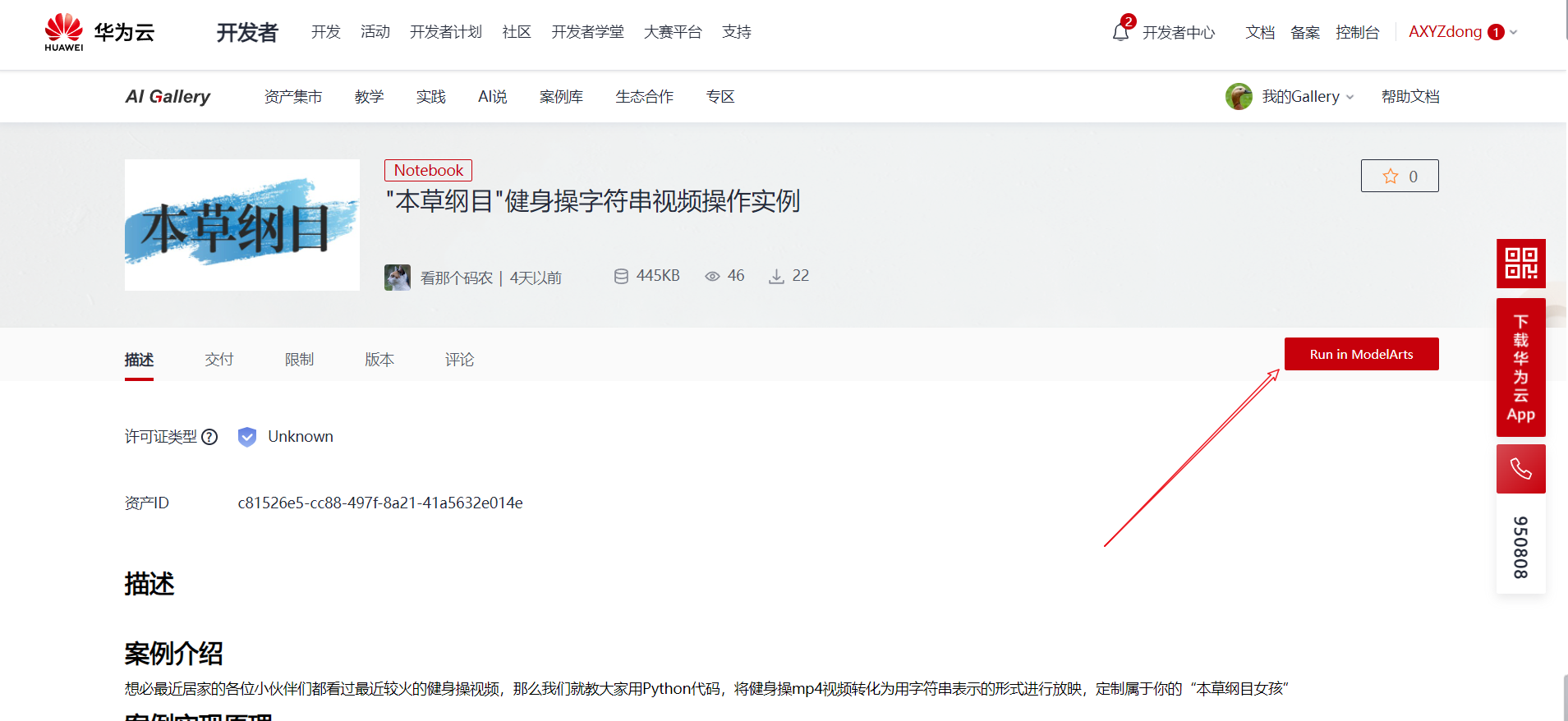Open the 开发者学堂 menu

coord(587,32)
